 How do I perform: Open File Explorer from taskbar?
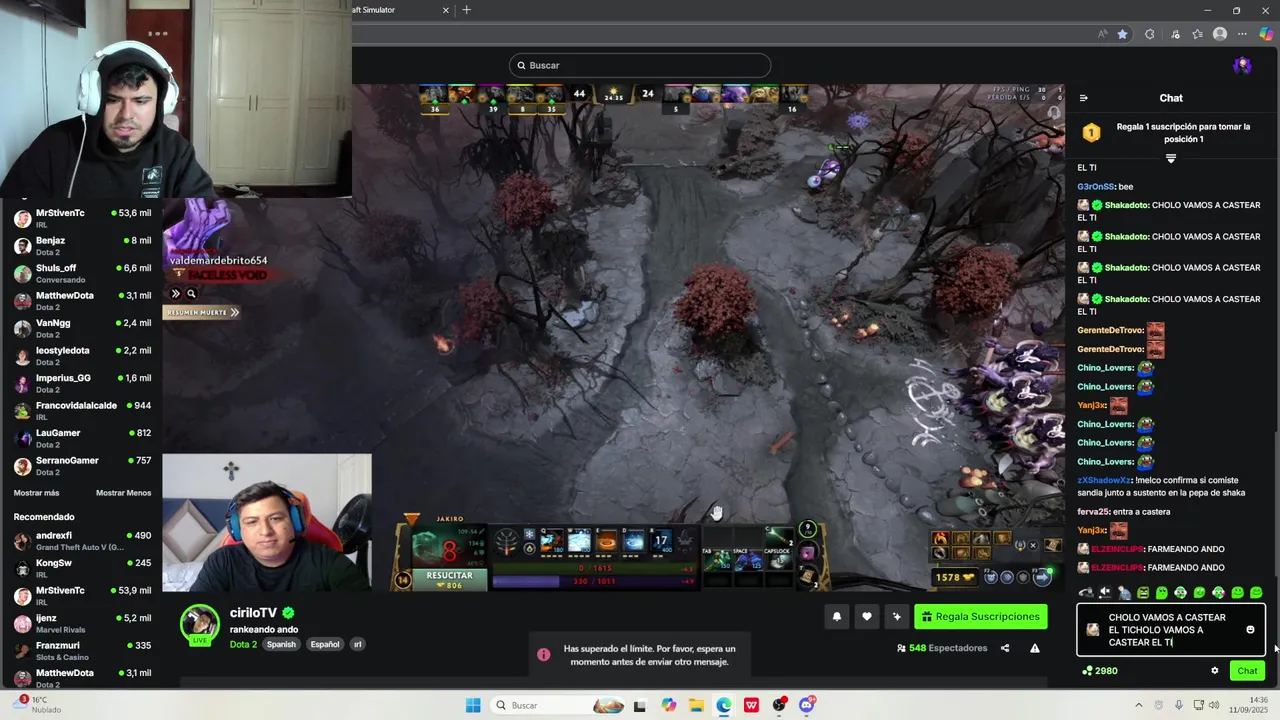pyautogui.click(x=696, y=705)
